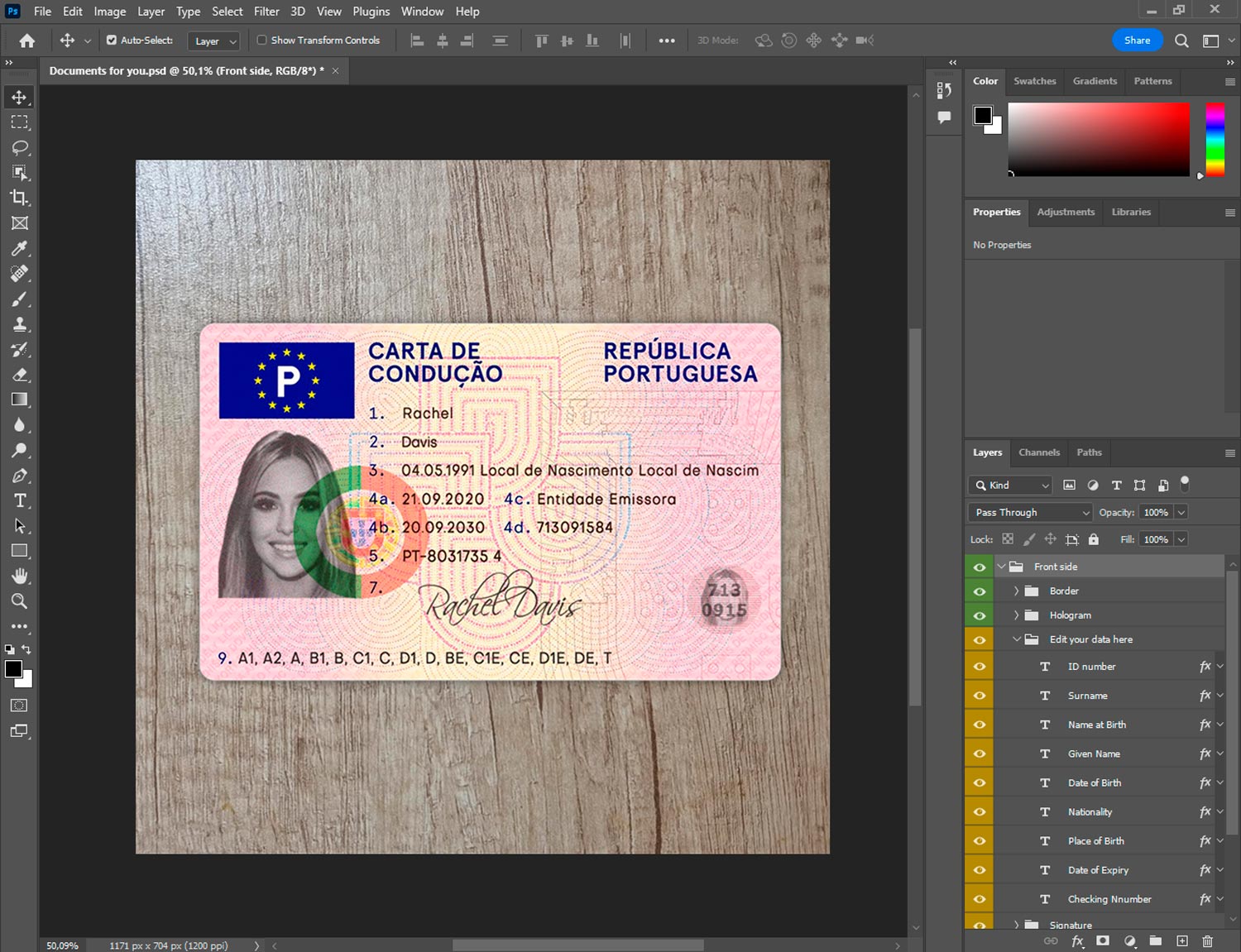Select the Brush tool

point(20,299)
